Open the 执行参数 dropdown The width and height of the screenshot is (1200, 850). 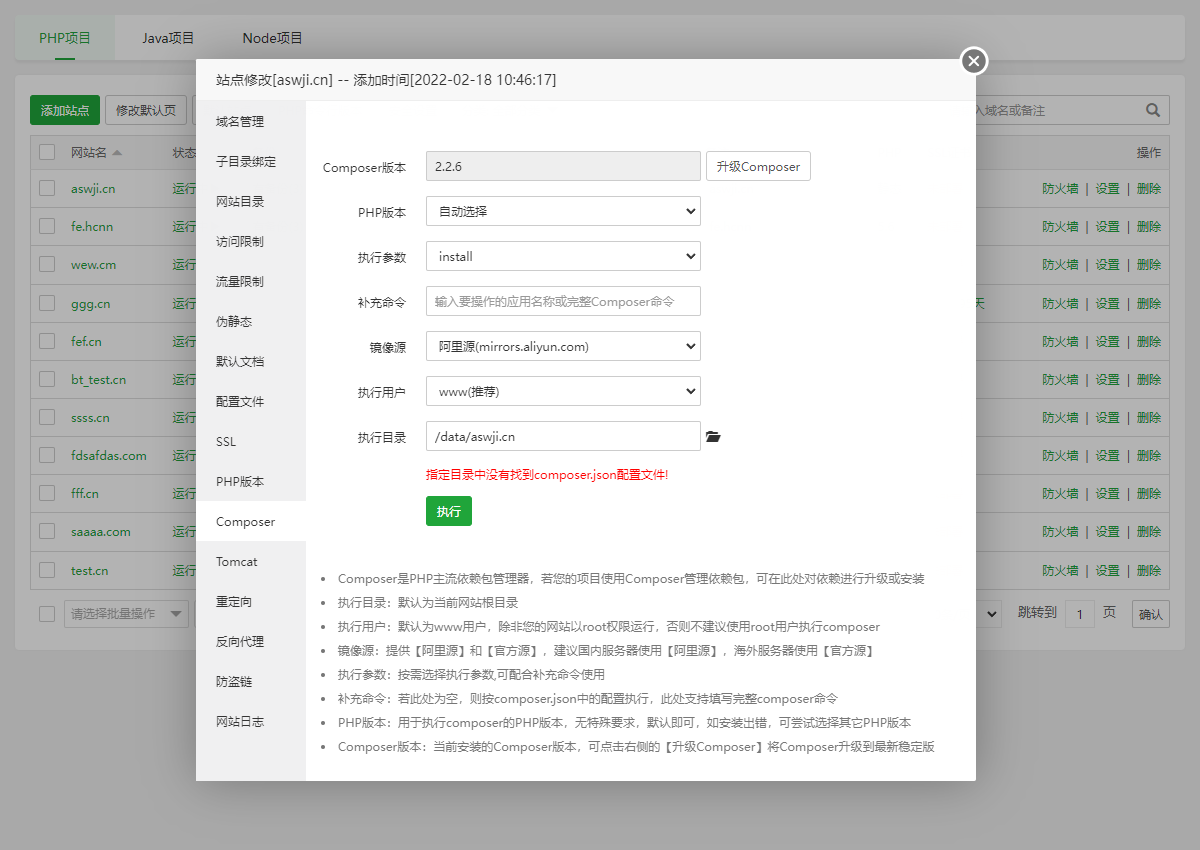(563, 256)
